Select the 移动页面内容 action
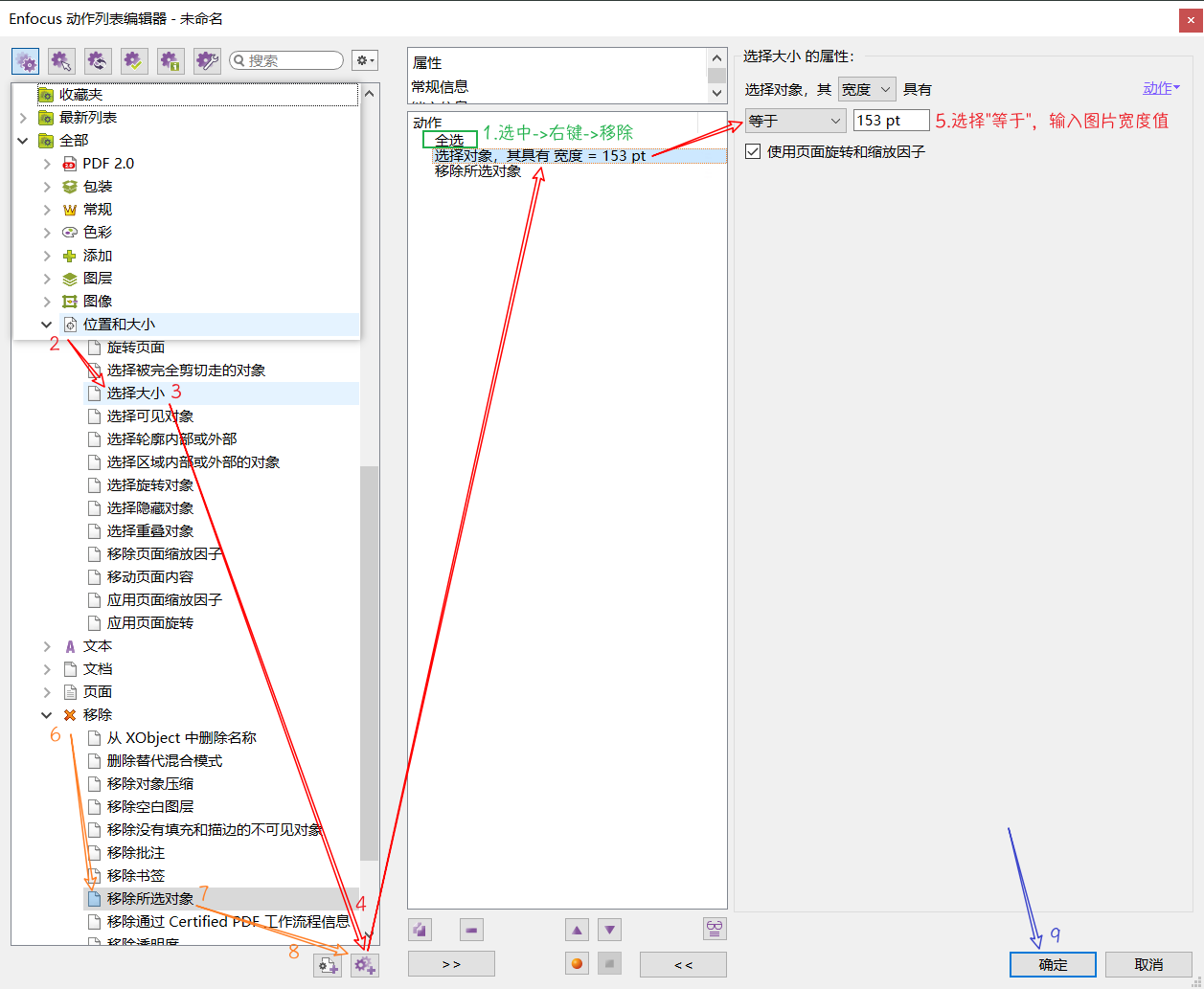 pos(150,577)
